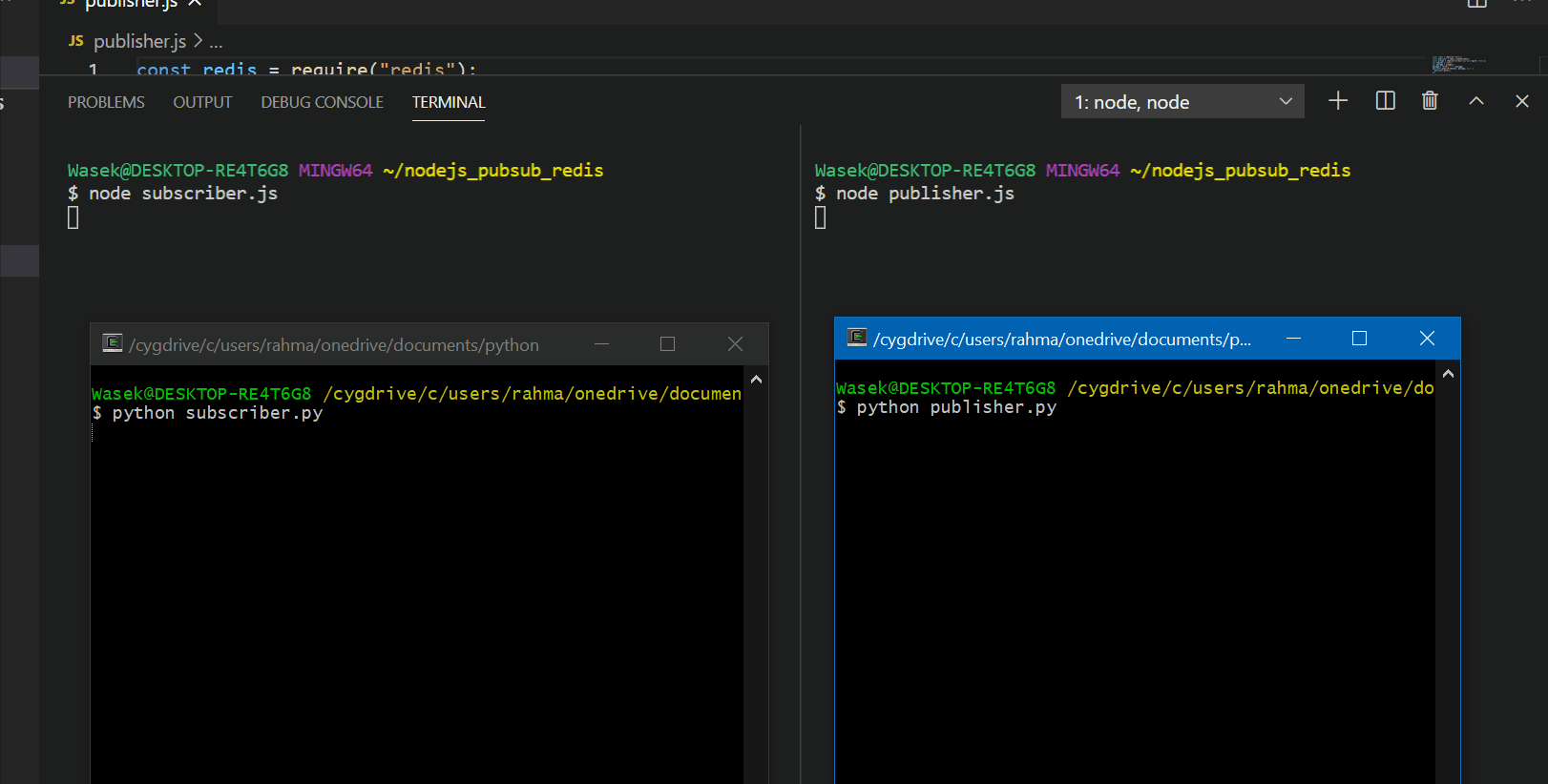Minimize the python subscriber Cygwin window
This screenshot has height=784, width=1548.
click(x=601, y=343)
